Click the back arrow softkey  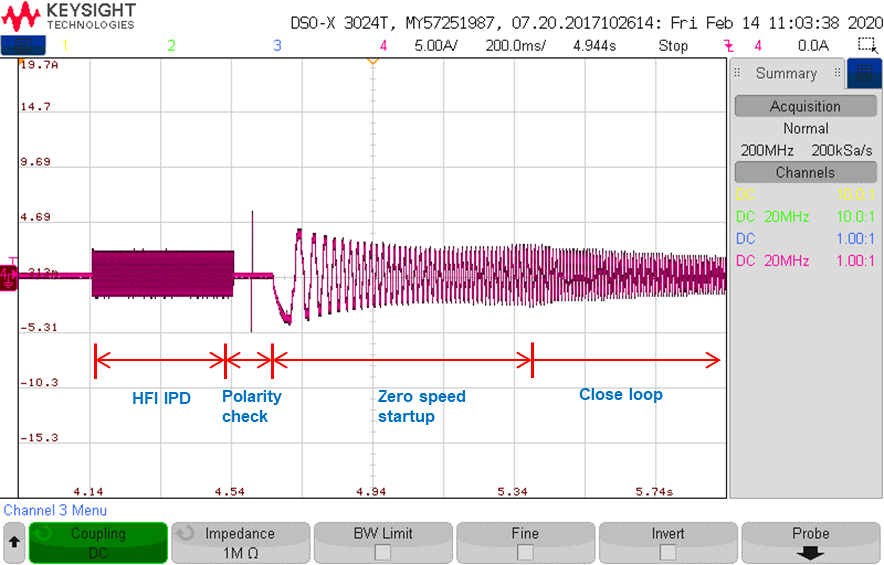14,542
